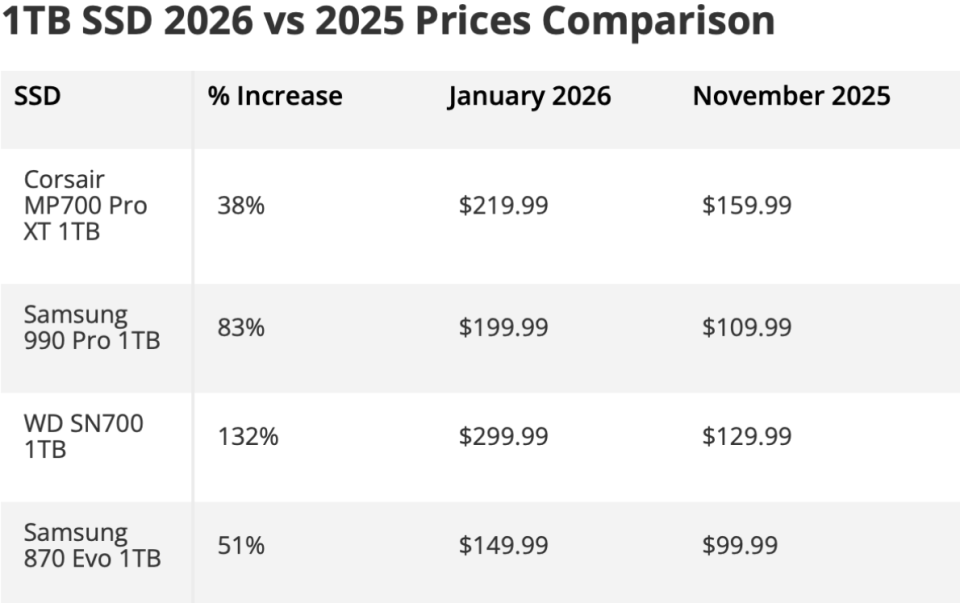Click the Samsung 870 Evo 1TB cell
960x603 pixels.
coord(91,545)
